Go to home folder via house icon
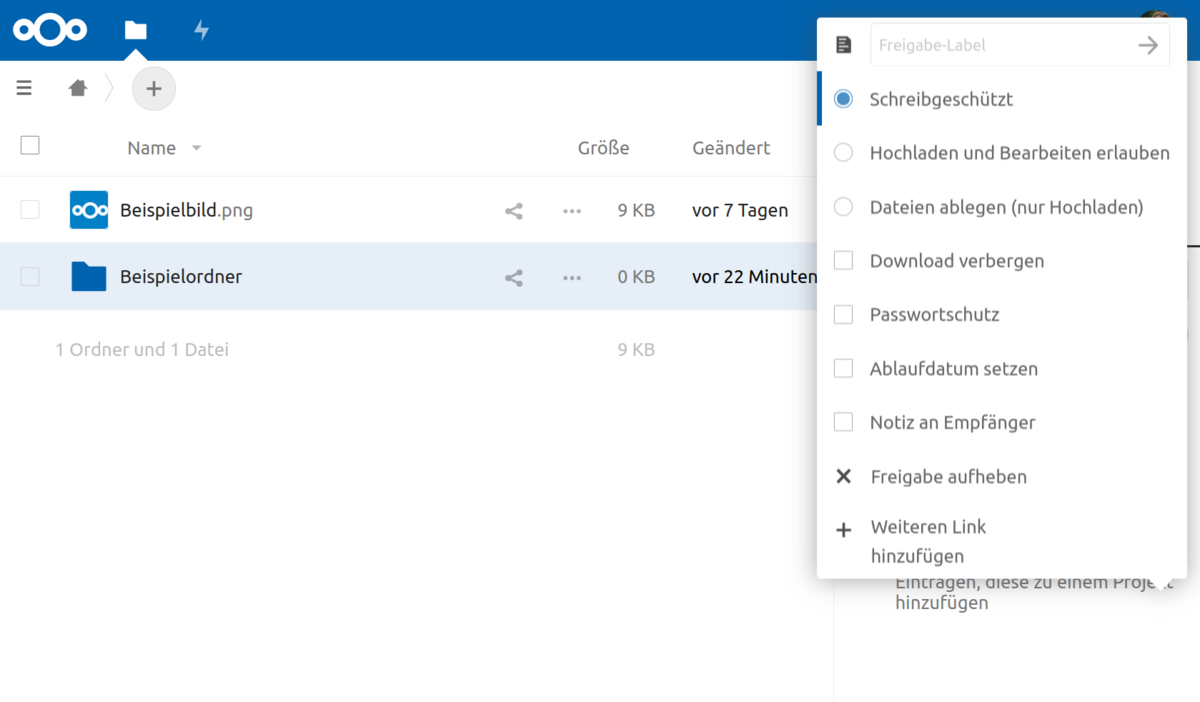Screen dimensions: 1200x702 (x=78, y=88)
